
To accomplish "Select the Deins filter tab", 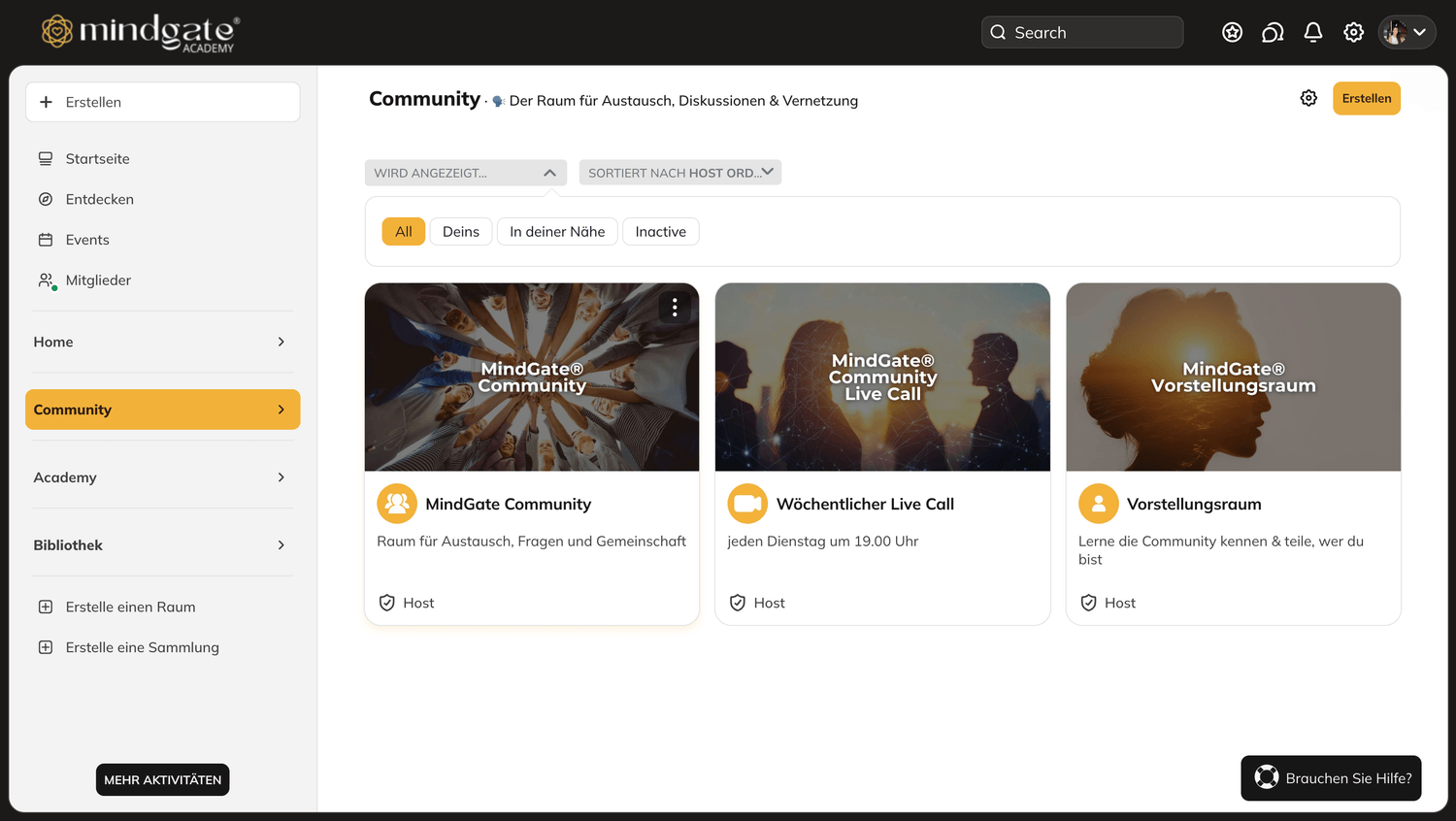I will click(461, 232).
